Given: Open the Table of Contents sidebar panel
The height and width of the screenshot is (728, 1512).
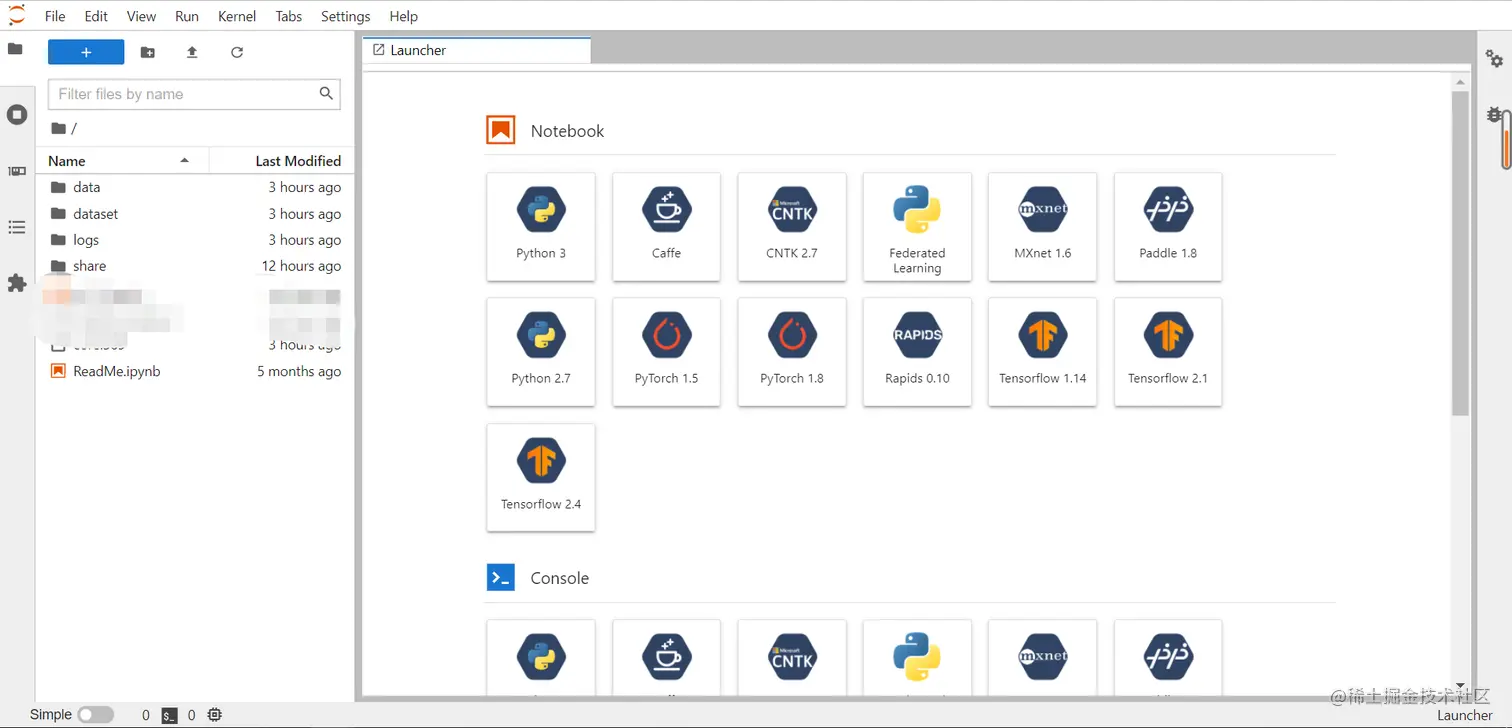Looking at the screenshot, I should tap(17, 228).
